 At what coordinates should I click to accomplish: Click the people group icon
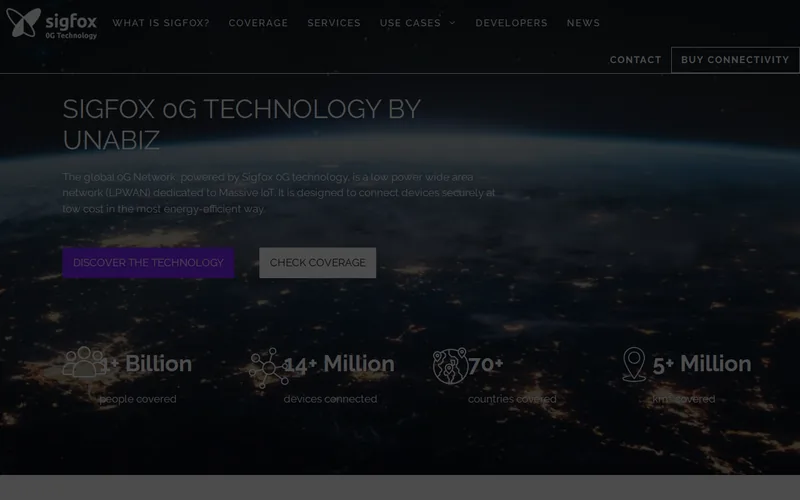pos(83,362)
